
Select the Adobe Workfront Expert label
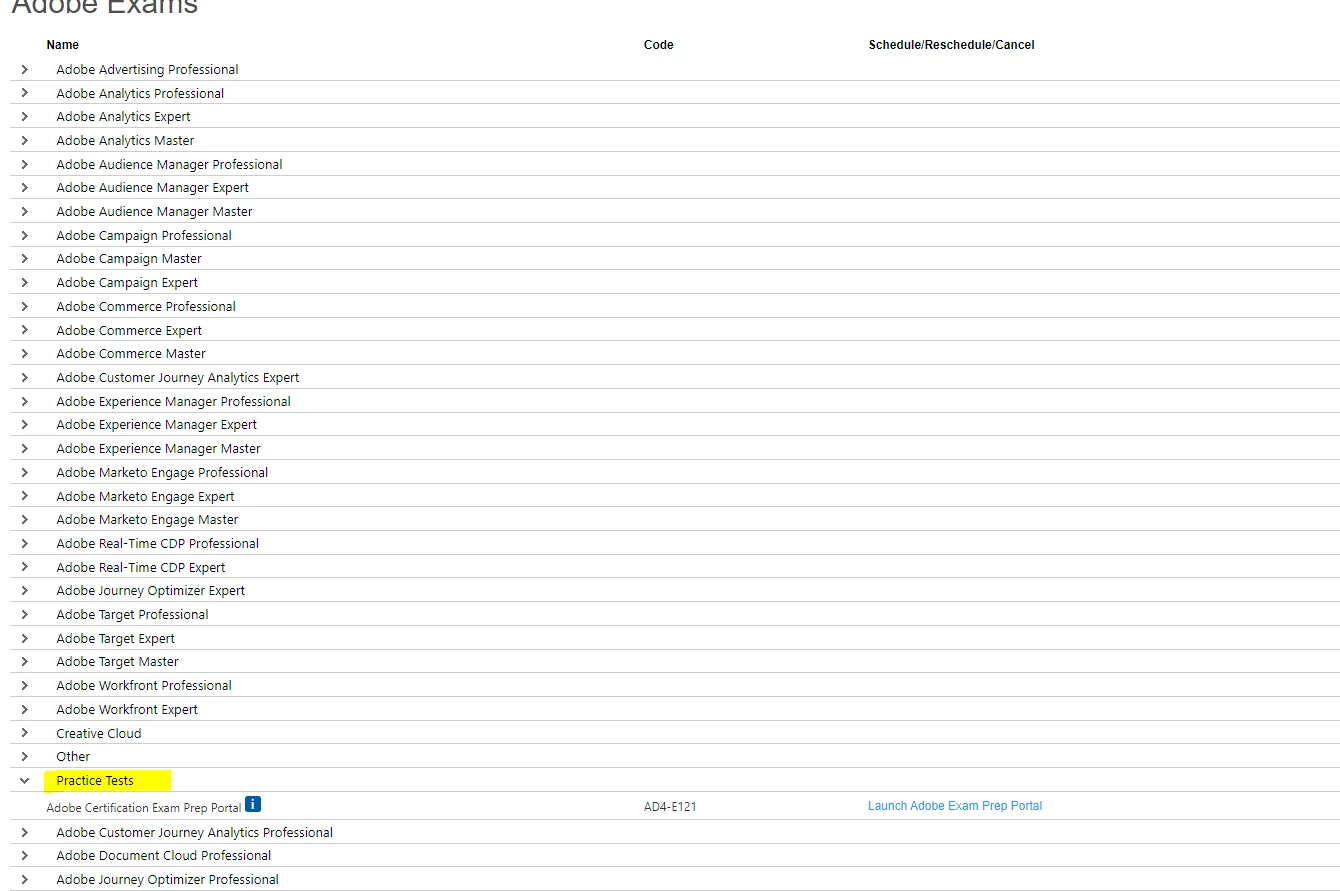(x=127, y=709)
